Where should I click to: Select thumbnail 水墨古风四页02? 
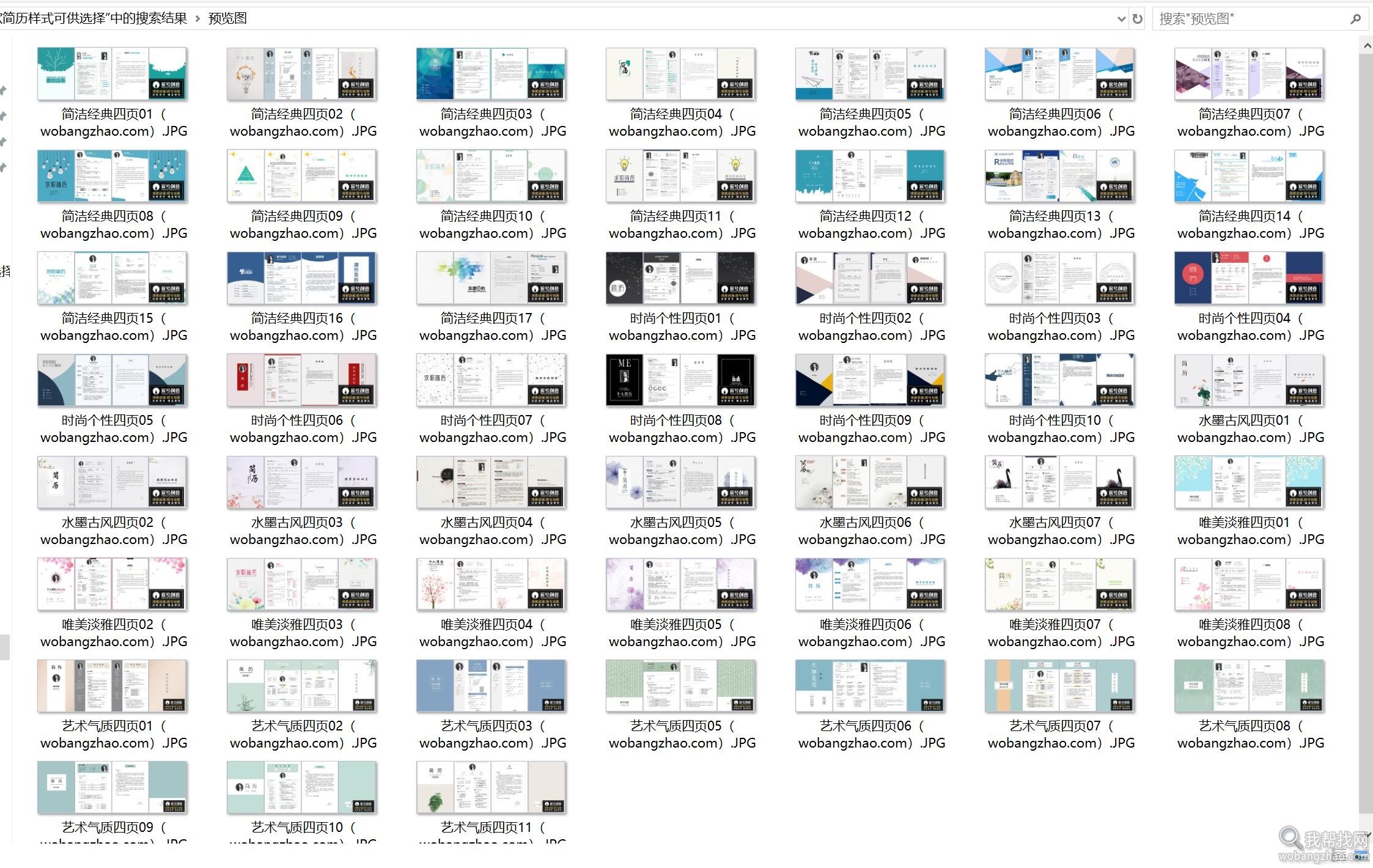coord(112,482)
